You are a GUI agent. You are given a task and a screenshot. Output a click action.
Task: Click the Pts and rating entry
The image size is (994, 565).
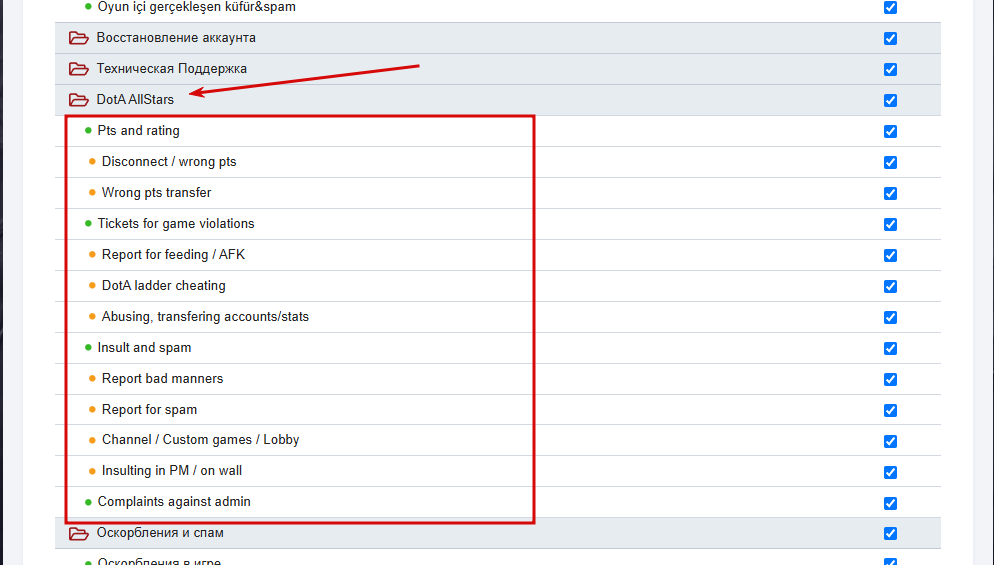pos(138,131)
